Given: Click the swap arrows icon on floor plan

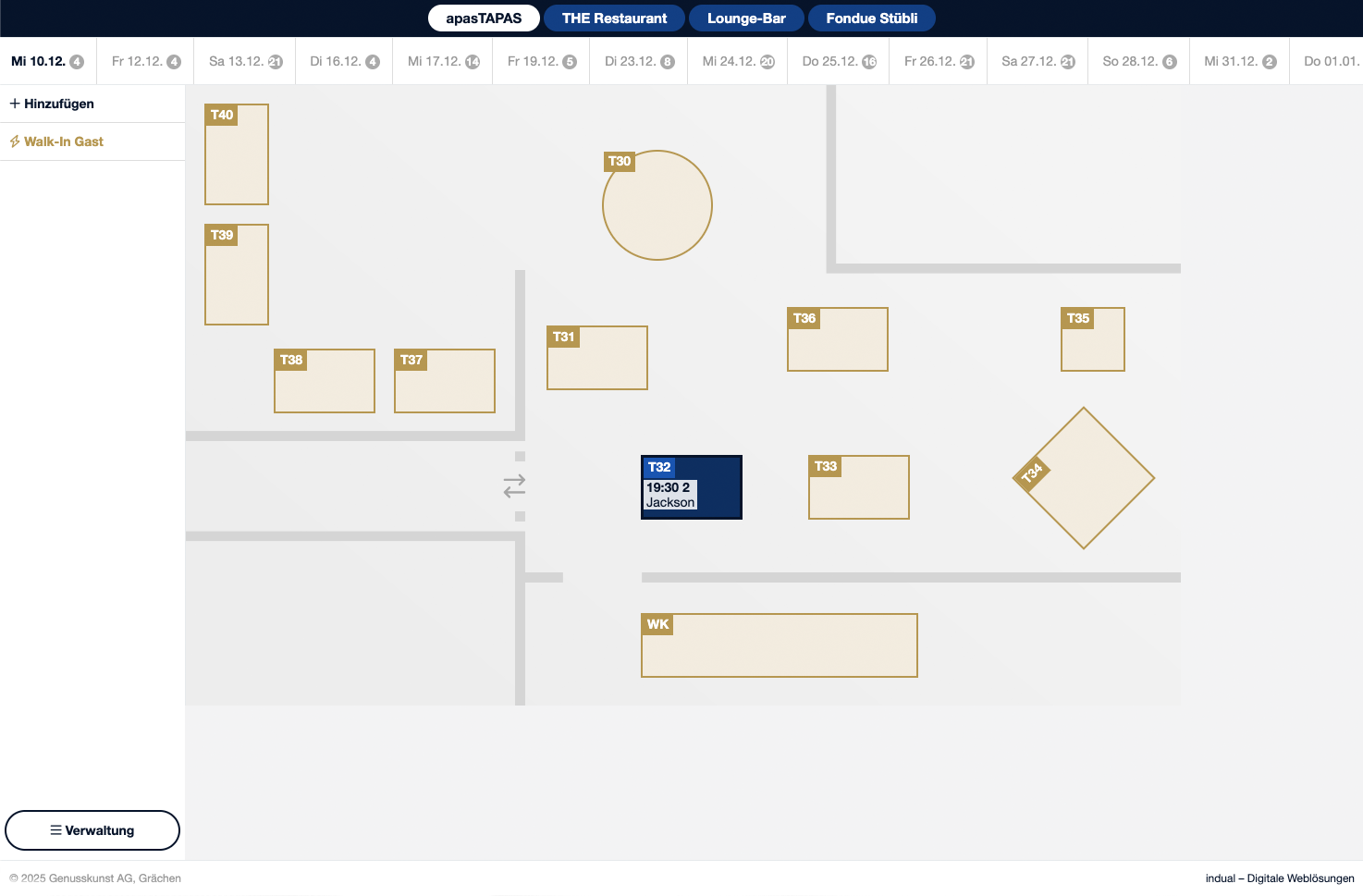Looking at the screenshot, I should (514, 485).
